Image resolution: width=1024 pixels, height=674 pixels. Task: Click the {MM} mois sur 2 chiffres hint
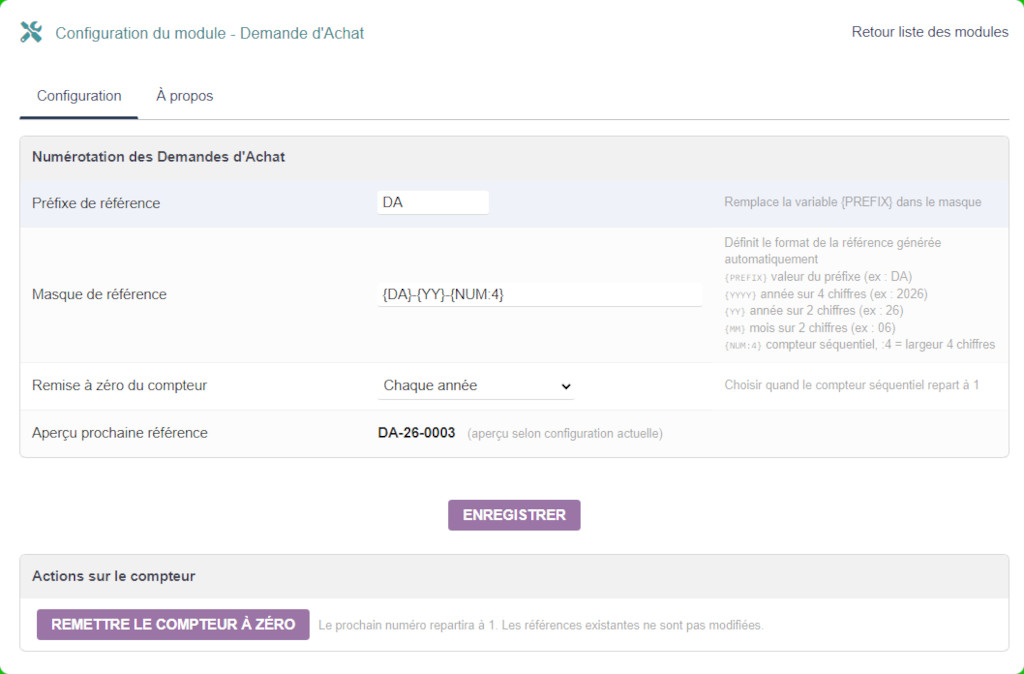coord(810,328)
